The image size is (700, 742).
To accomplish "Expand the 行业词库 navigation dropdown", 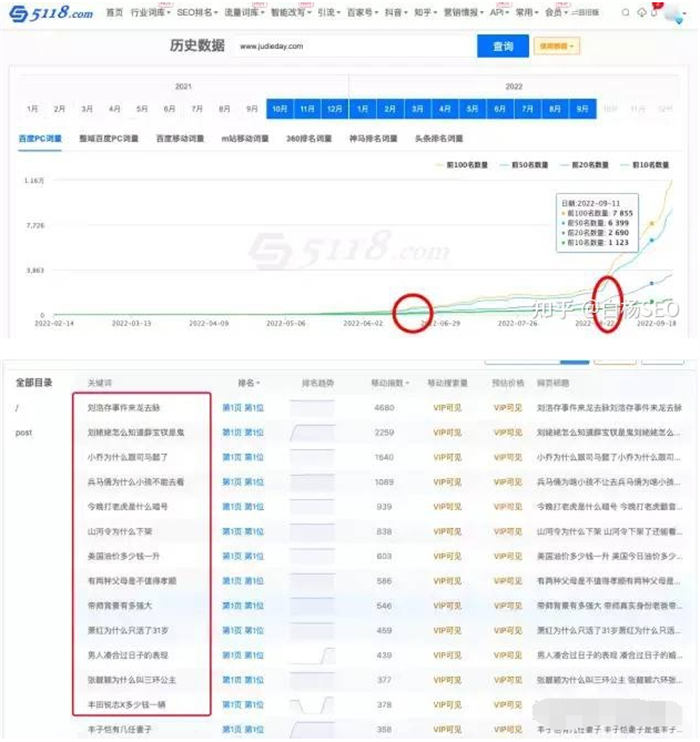I will pyautogui.click(x=151, y=12).
